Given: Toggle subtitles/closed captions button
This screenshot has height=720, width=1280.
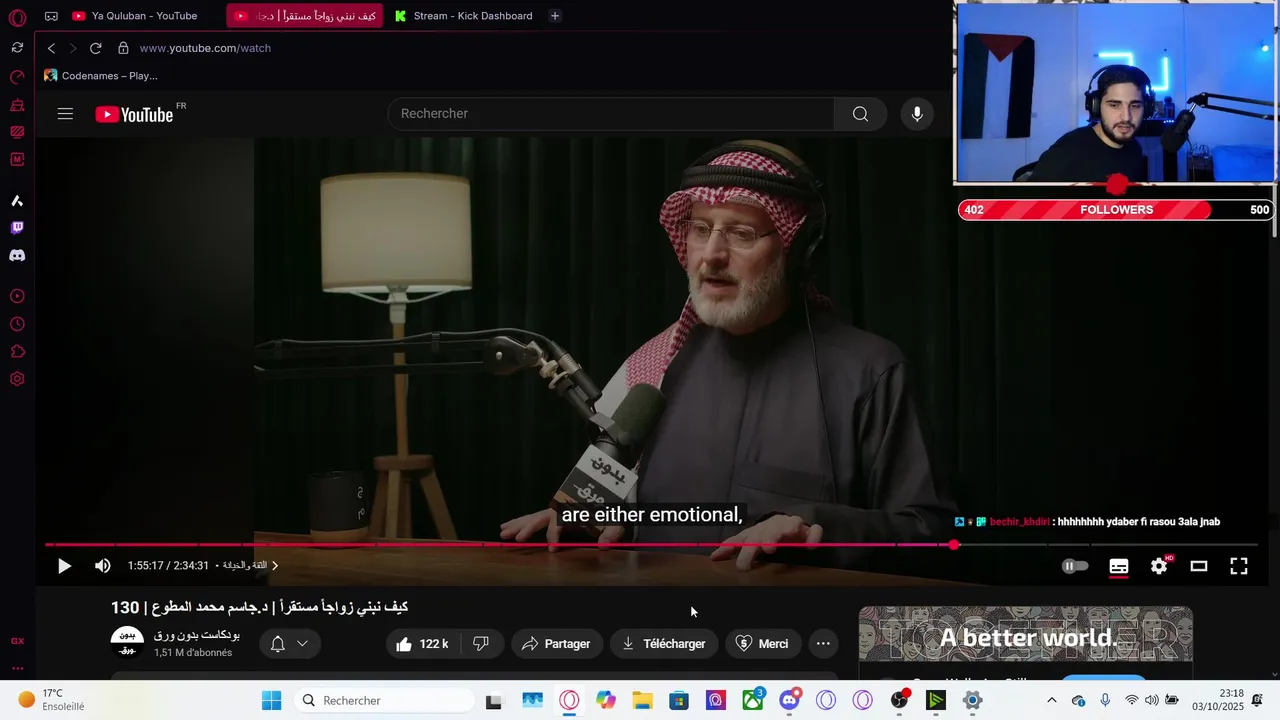Looking at the screenshot, I should 1119,566.
